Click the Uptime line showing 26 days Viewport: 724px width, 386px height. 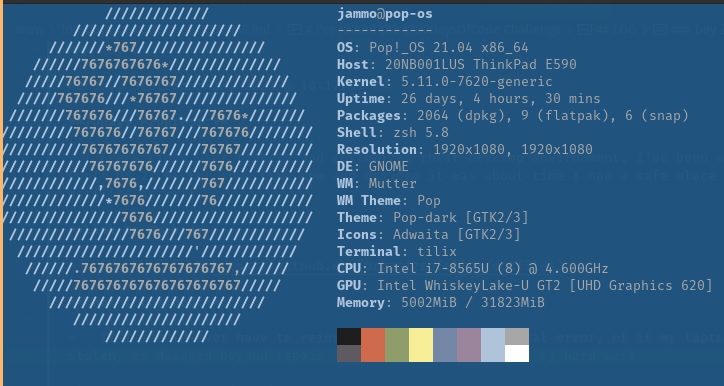pos(469,99)
